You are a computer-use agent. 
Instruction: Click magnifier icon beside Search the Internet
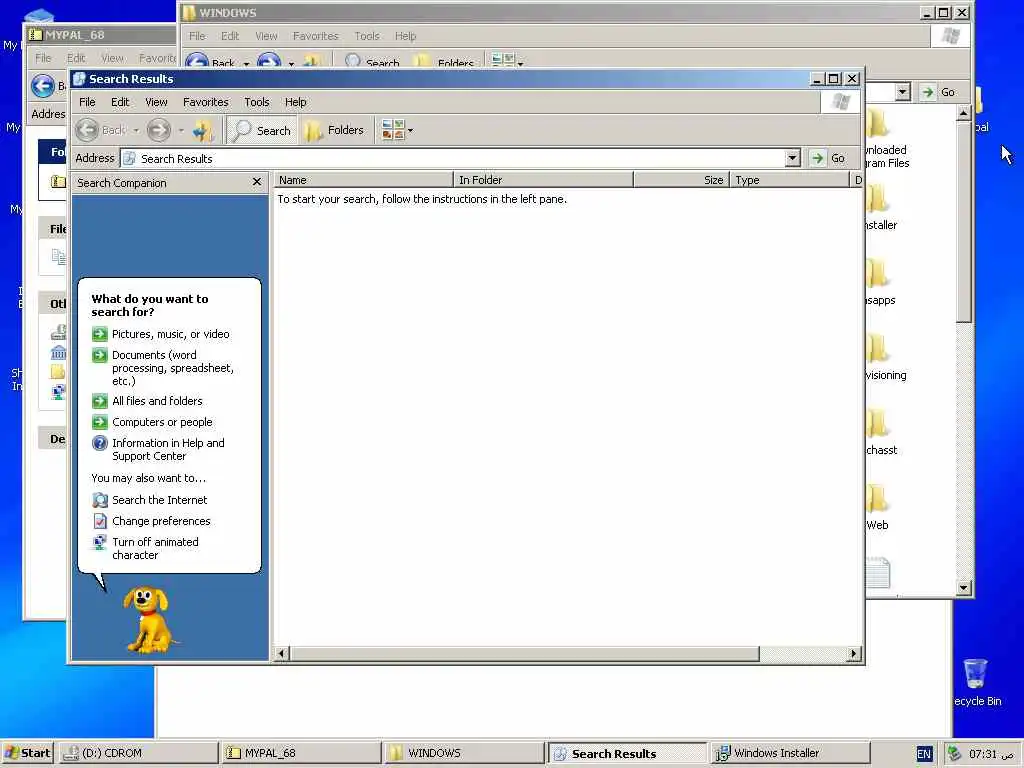point(99,500)
